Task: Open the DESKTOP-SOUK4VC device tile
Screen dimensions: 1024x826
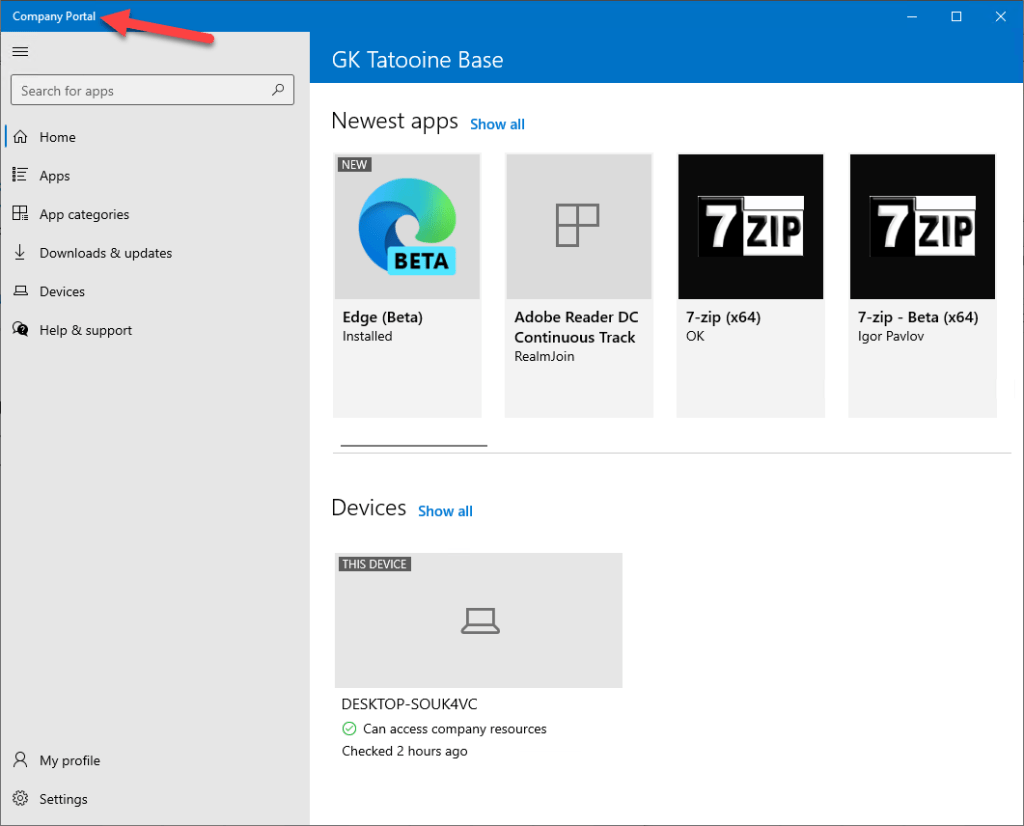Action: (x=478, y=621)
